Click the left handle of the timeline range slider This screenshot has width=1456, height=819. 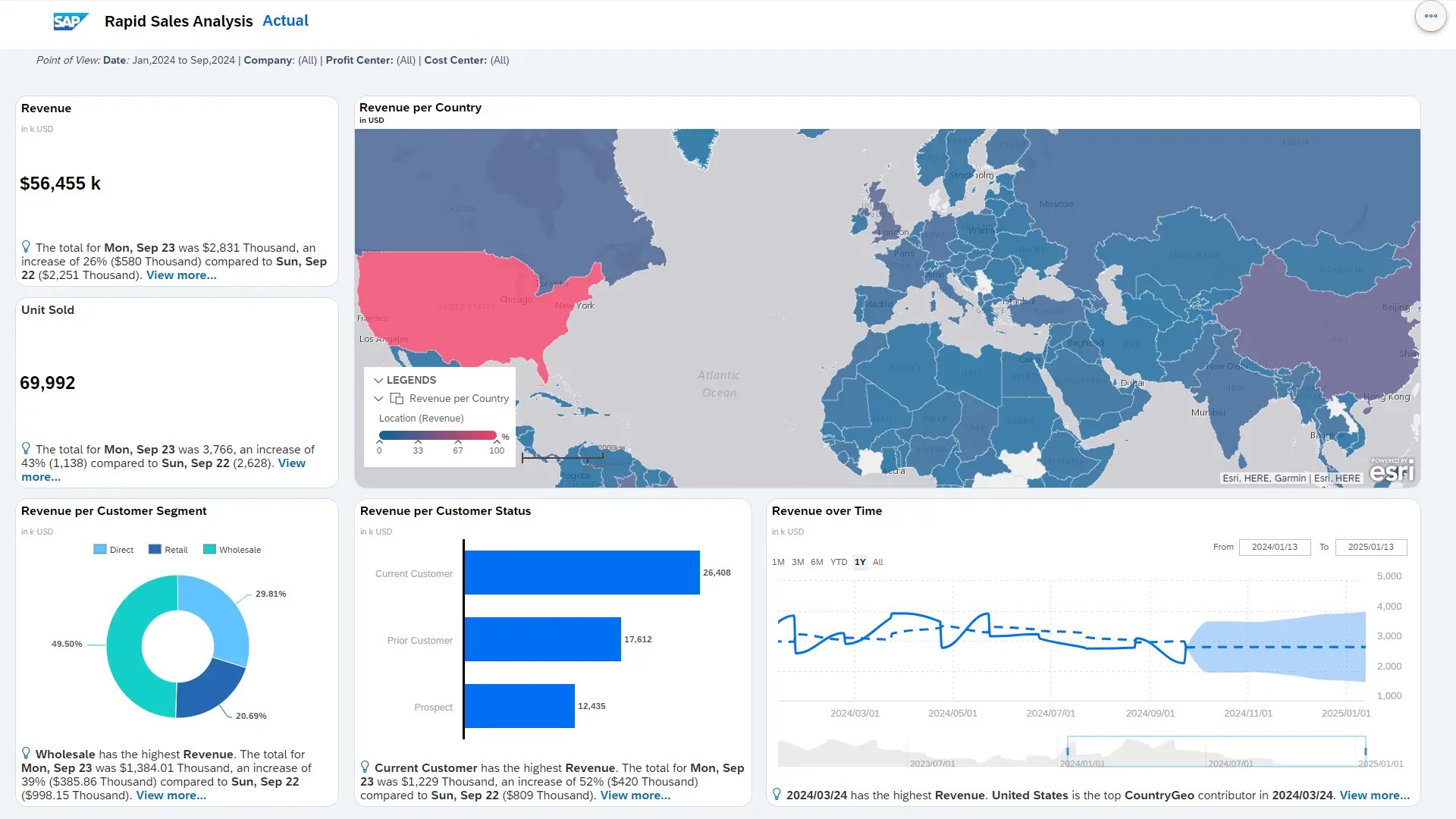(1068, 751)
